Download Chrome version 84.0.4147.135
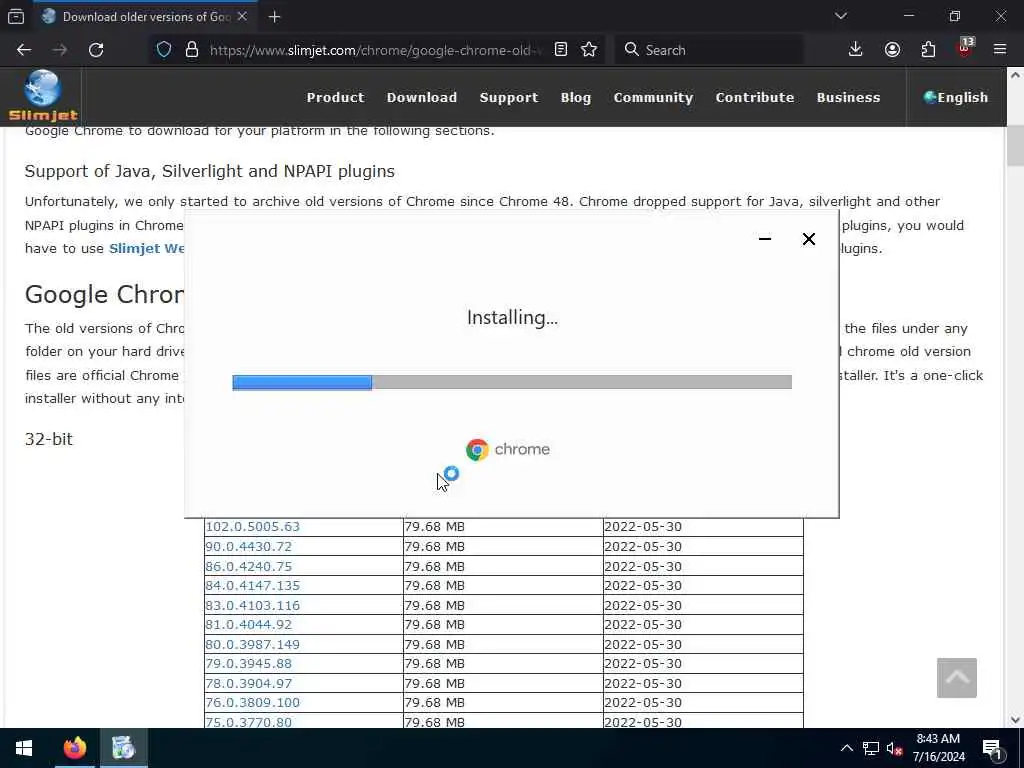1024x768 pixels. 252,586
